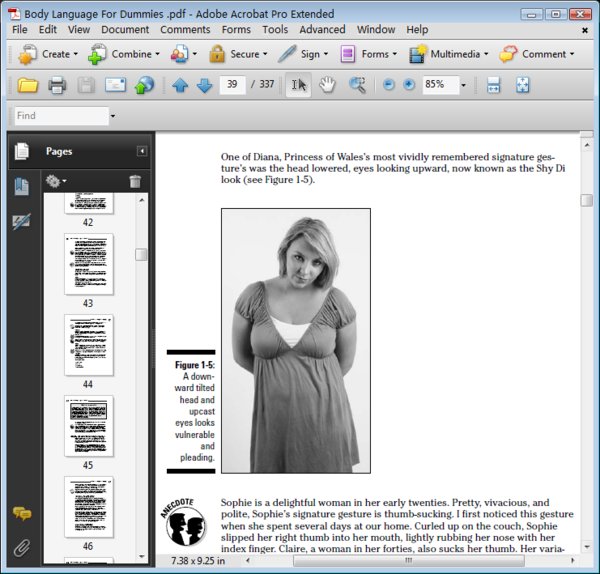Select the Hand tool
This screenshot has height=574, width=600.
(327, 85)
